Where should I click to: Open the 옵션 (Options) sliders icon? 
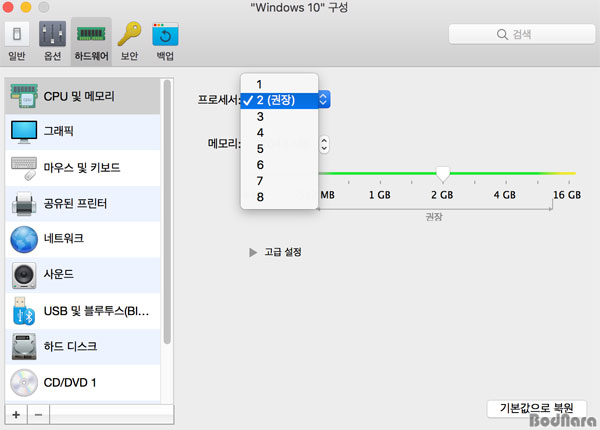(x=52, y=42)
